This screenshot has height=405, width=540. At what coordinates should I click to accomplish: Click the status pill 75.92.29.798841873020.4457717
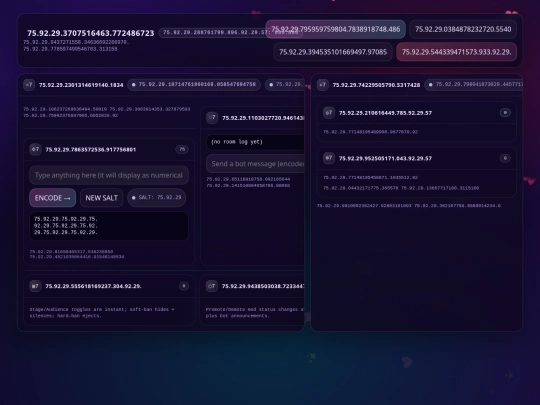(474, 85)
